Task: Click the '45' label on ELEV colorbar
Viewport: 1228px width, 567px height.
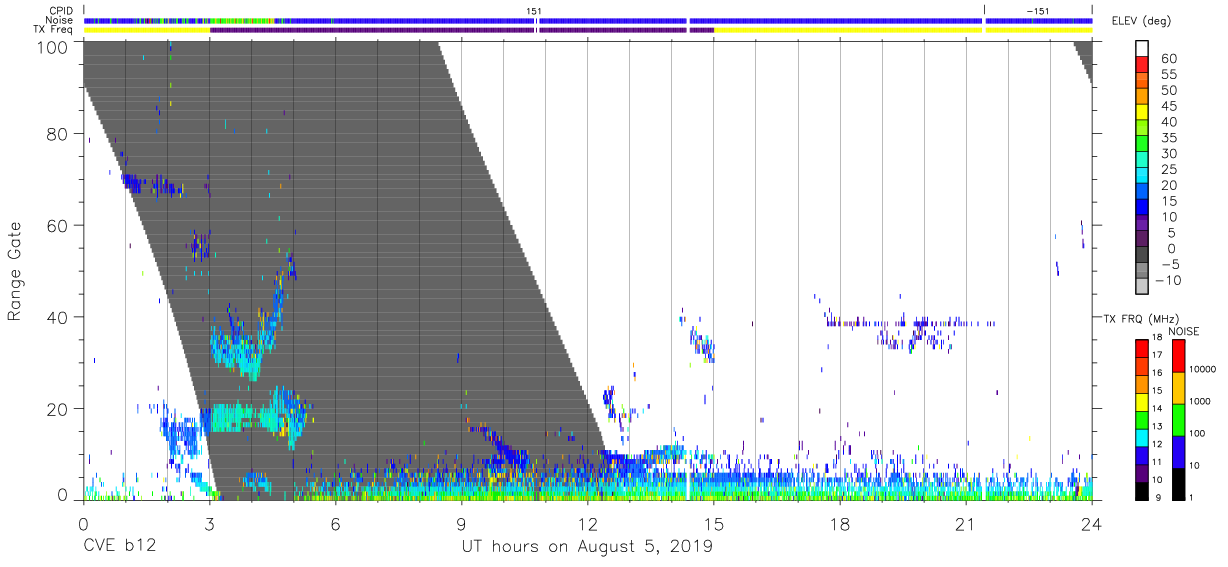Action: click(1168, 107)
